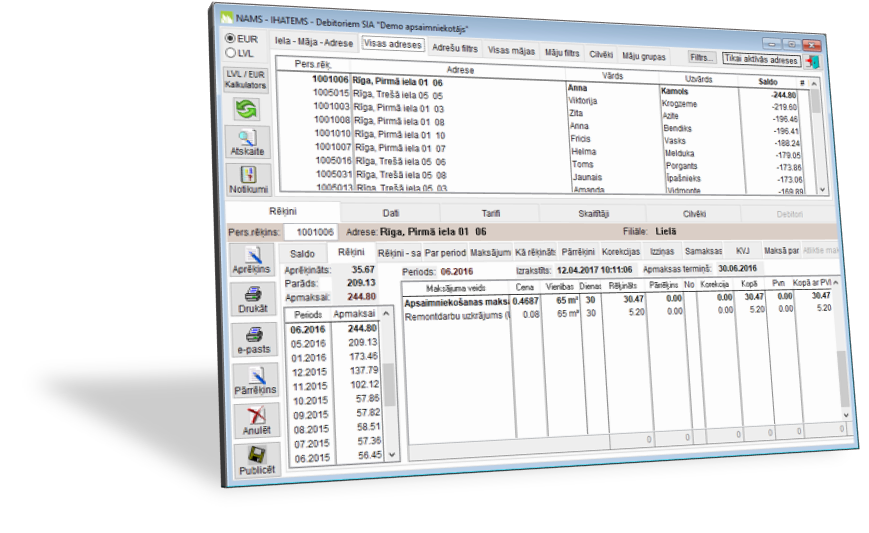Viewport: 869px width, 533px height.
Task: Print using the Drukāt icon
Action: [x=252, y=300]
